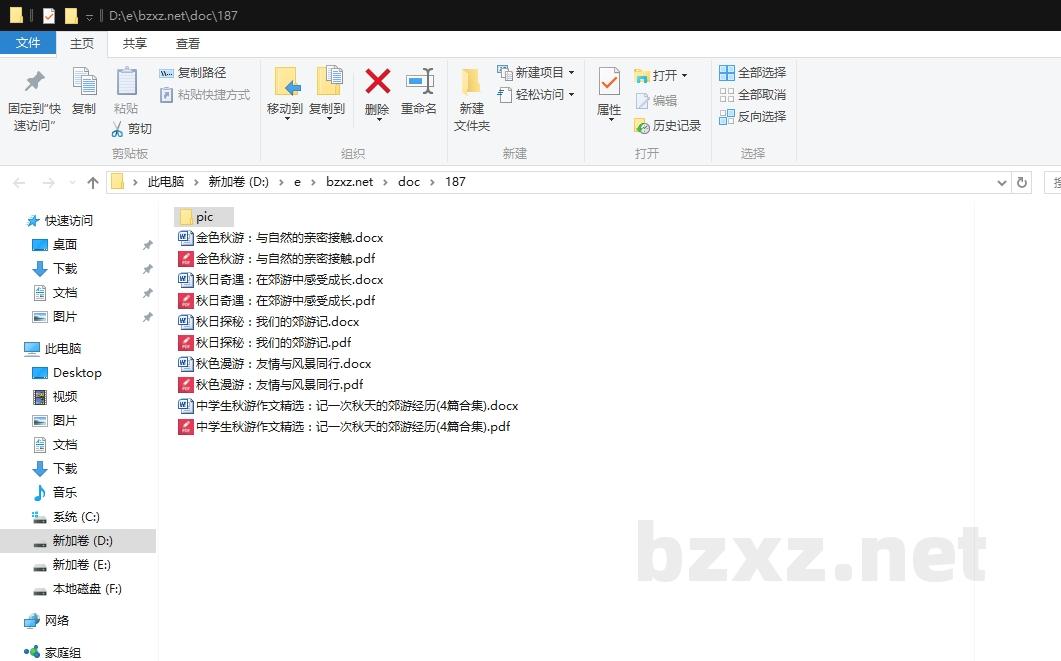This screenshot has height=661, width=1061.
Task: Click the Rename icon in ribbon
Action: point(419,82)
